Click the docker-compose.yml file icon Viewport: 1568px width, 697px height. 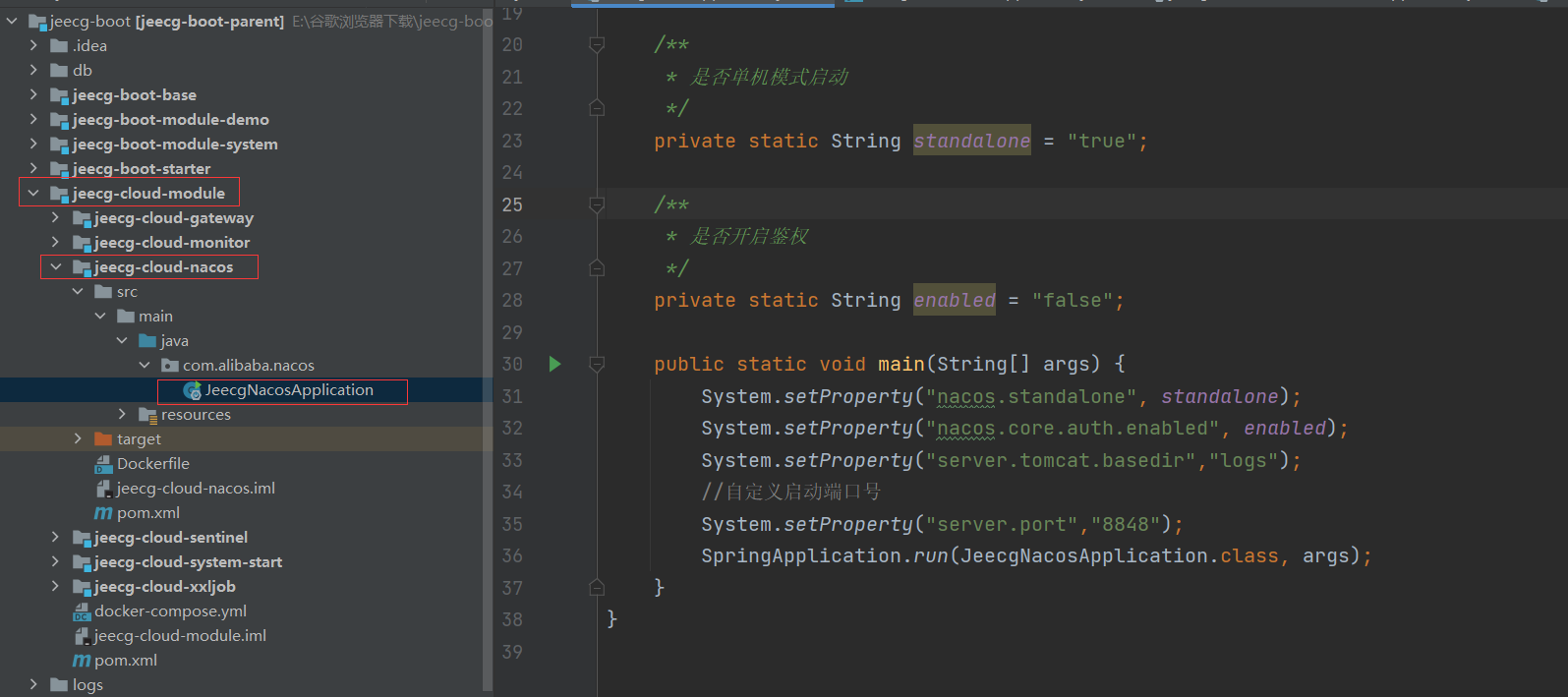pyautogui.click(x=82, y=611)
